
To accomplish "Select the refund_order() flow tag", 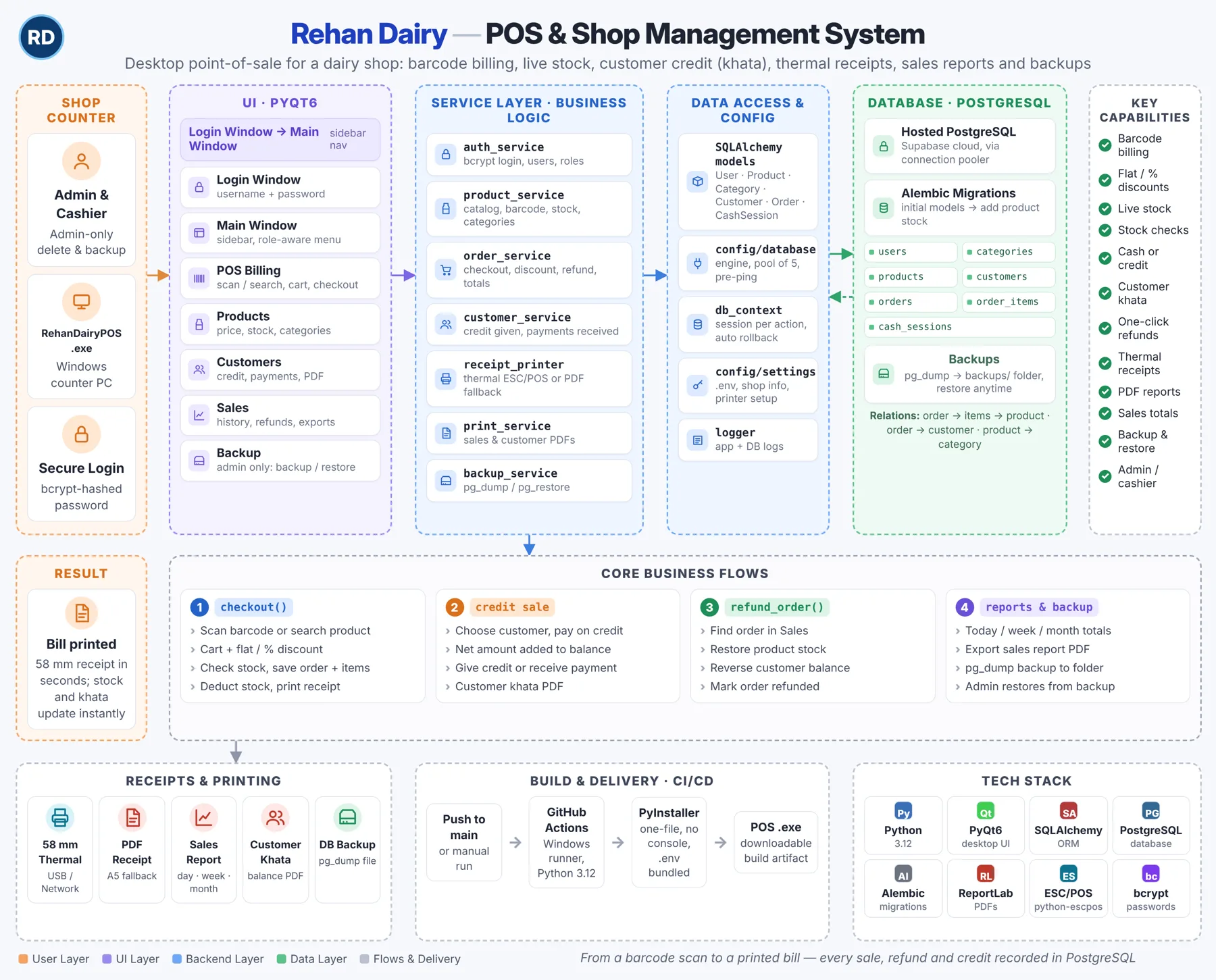I will pos(777,607).
